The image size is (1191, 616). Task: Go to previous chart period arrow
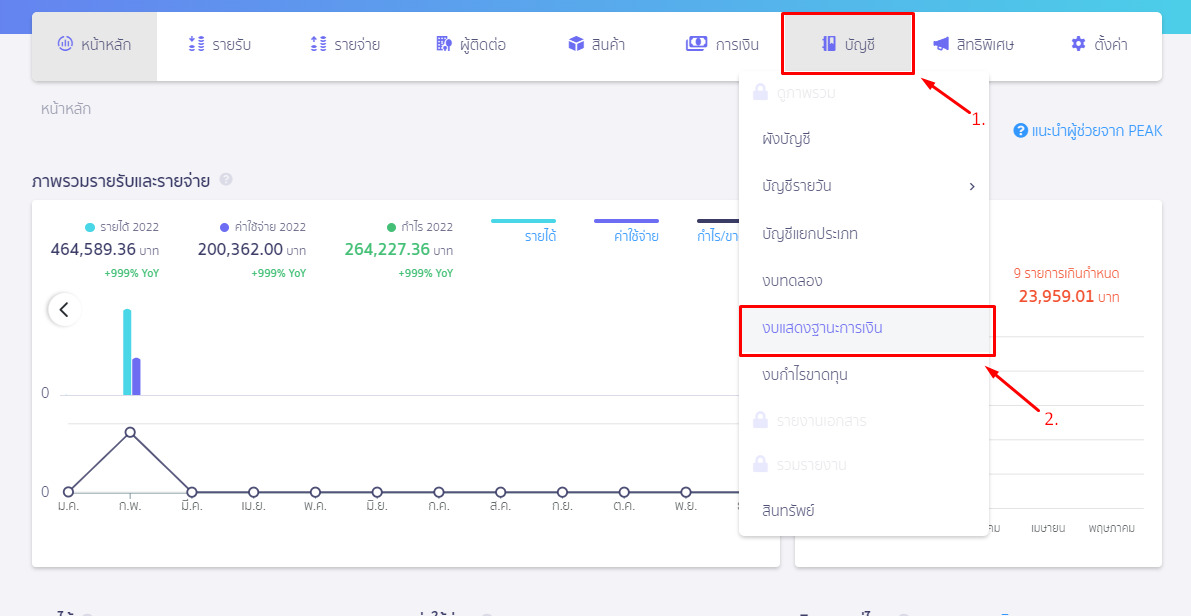[65, 309]
